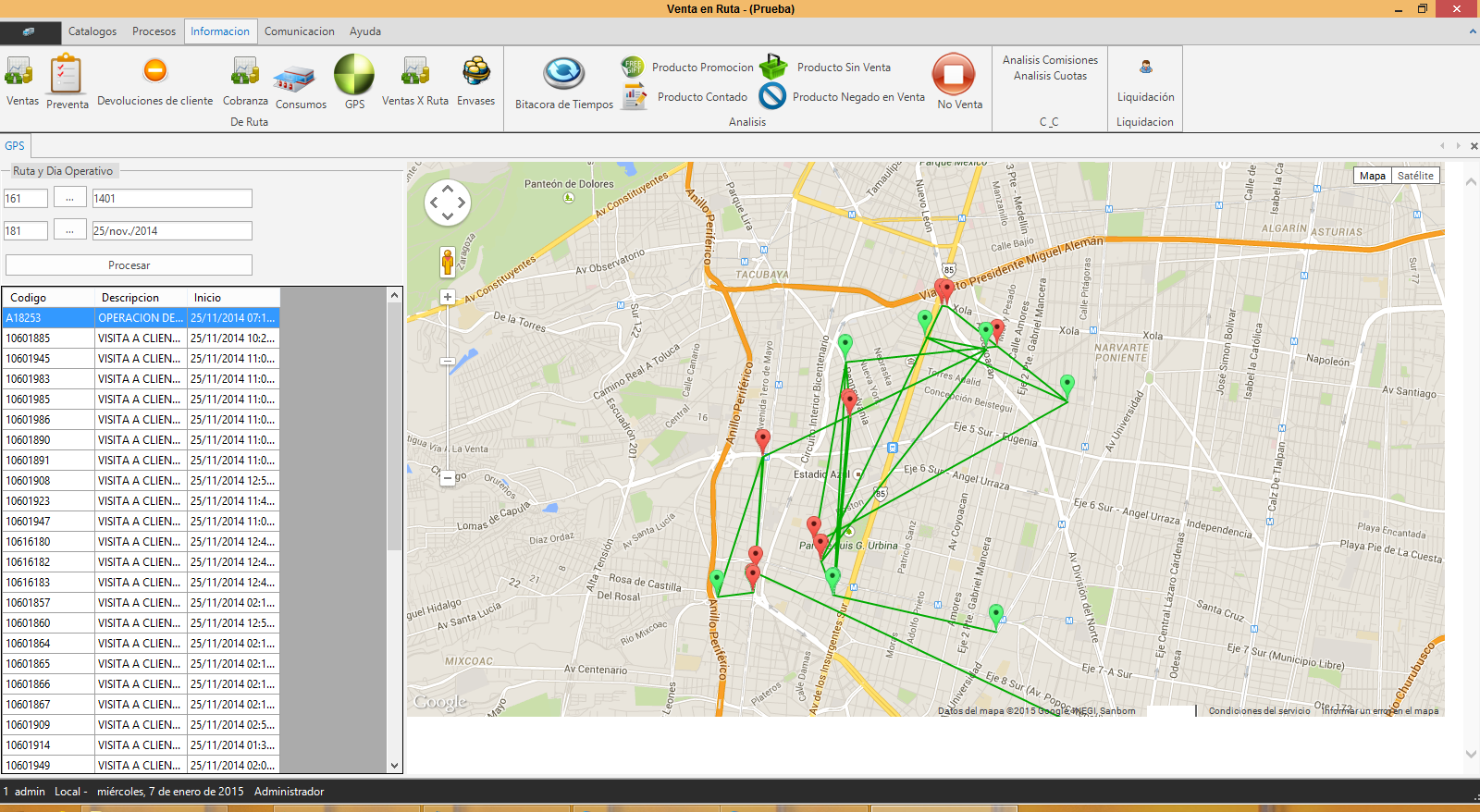
Task: Open the Preventa clipboard icon
Action: click(67, 74)
